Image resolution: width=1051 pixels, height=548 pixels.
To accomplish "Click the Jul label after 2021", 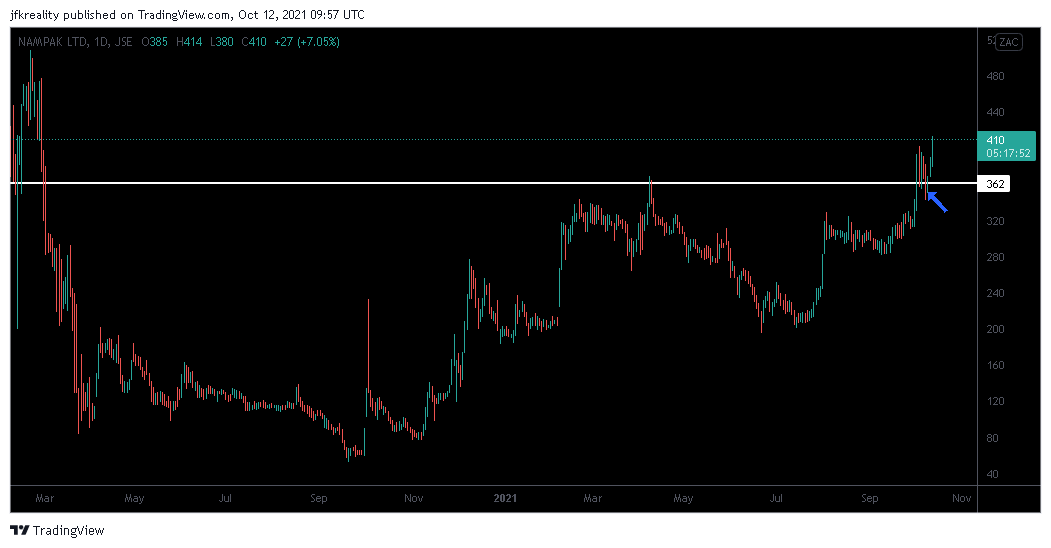I will [776, 498].
